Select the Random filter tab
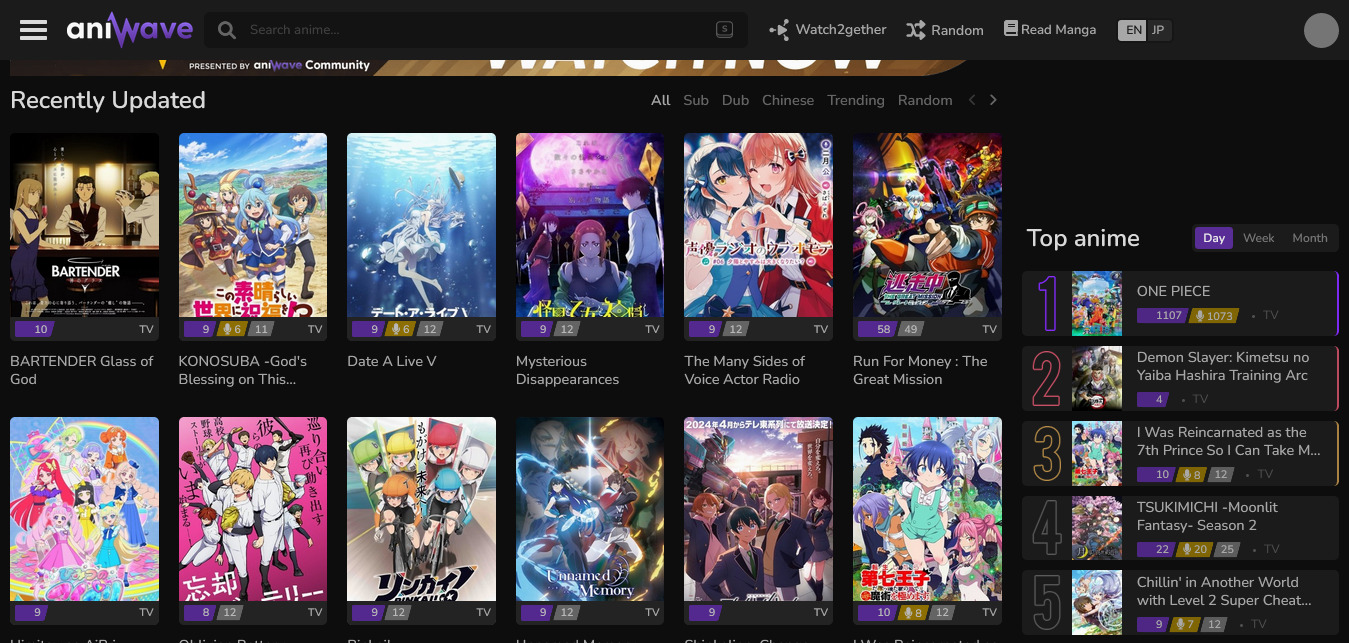1349x643 pixels. click(925, 100)
